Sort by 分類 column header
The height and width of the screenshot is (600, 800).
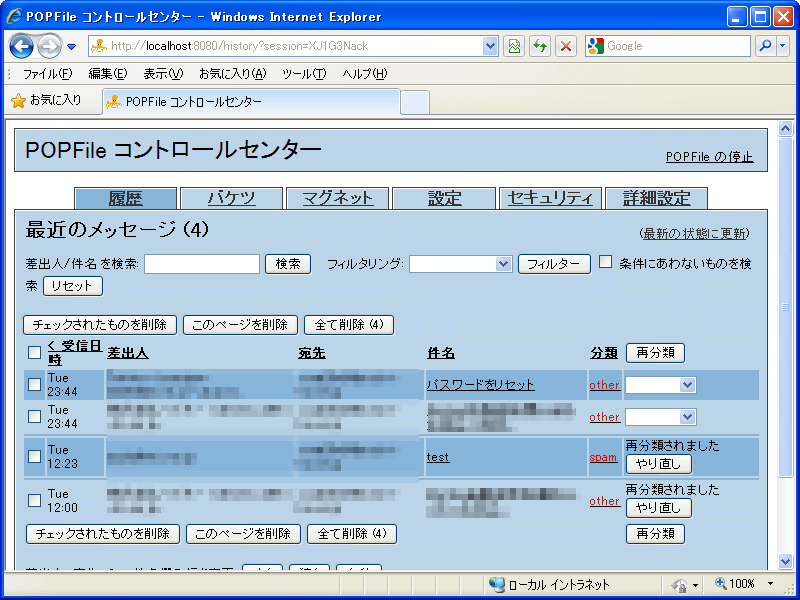pyautogui.click(x=604, y=353)
